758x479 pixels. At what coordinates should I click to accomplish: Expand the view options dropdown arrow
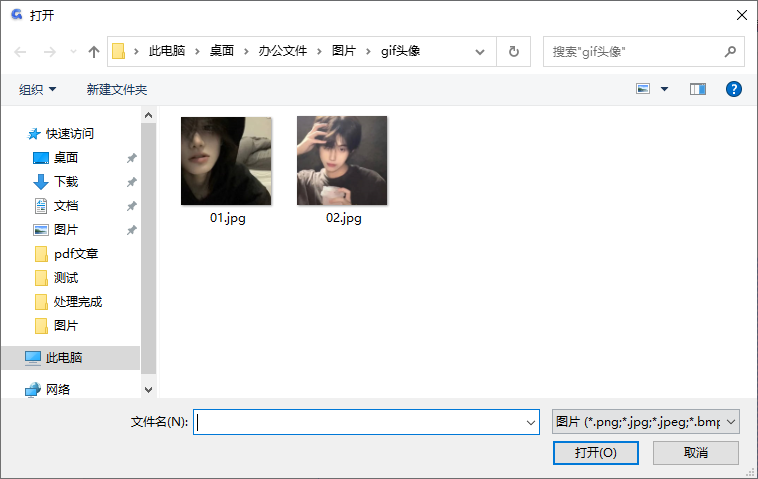(x=665, y=89)
